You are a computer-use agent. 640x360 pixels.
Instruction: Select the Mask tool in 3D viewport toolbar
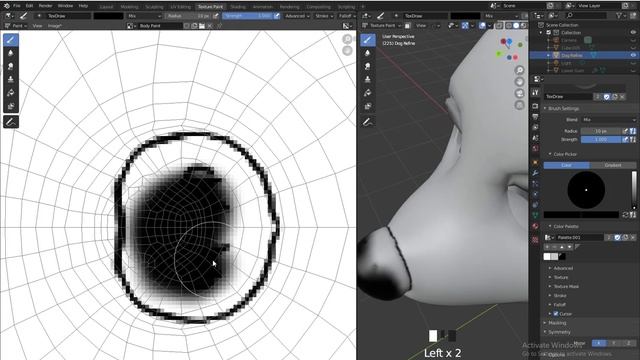coord(368,106)
